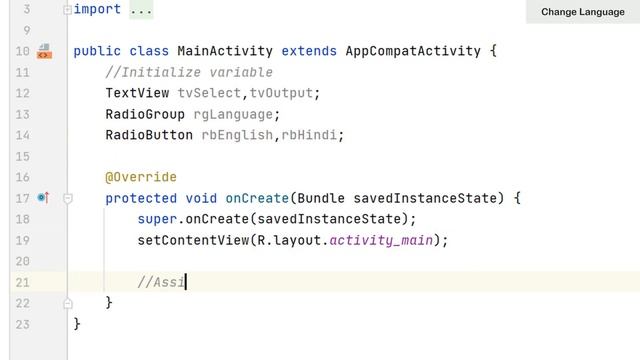Click the rgLanguage variable
This screenshot has width=640, height=360.
[x=233, y=114]
